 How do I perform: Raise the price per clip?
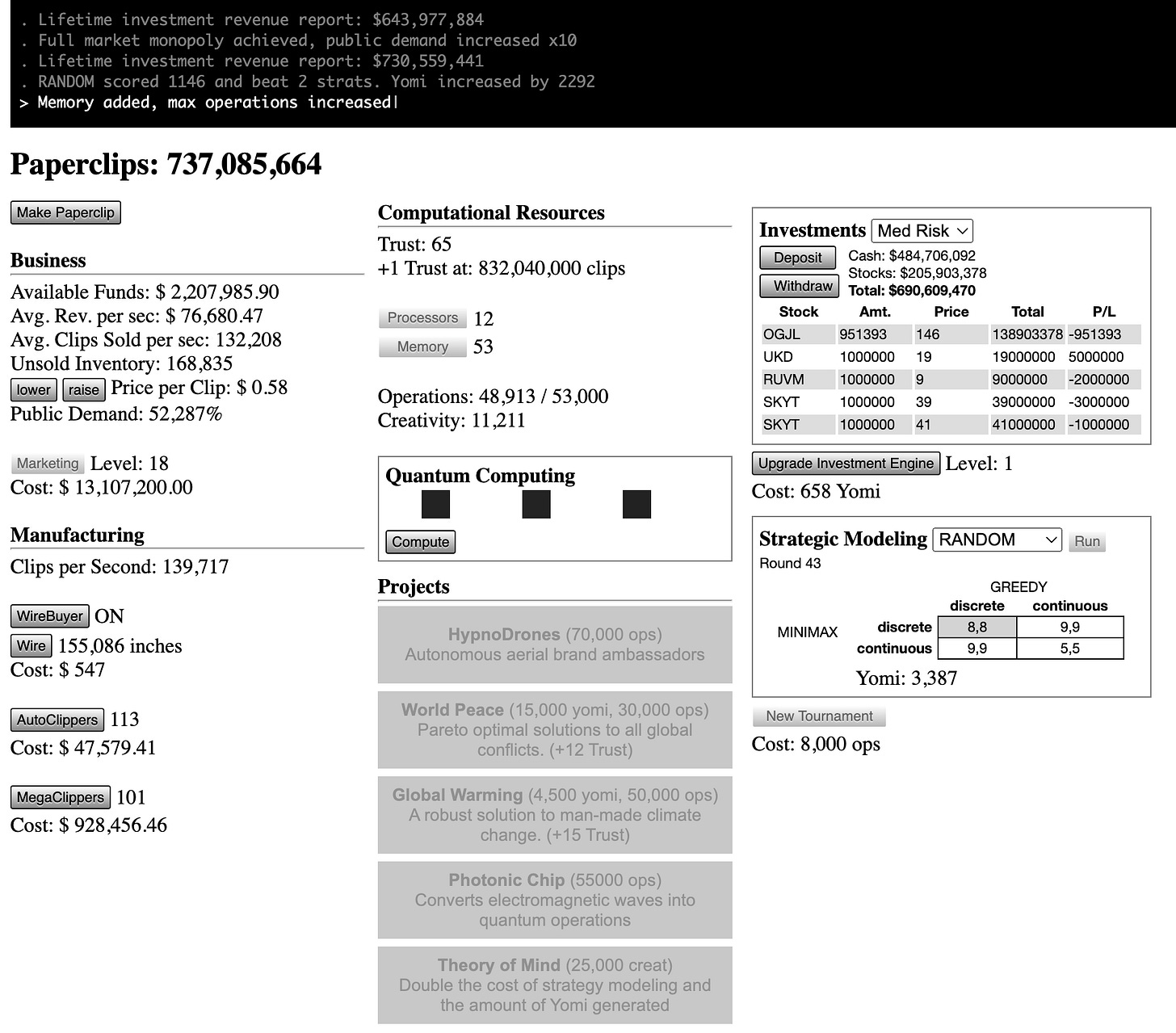(84, 390)
